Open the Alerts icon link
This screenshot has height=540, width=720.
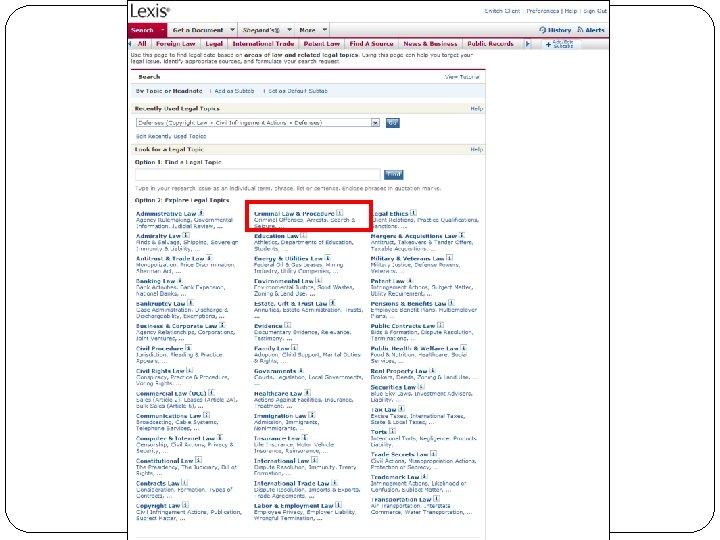pyautogui.click(x=591, y=30)
